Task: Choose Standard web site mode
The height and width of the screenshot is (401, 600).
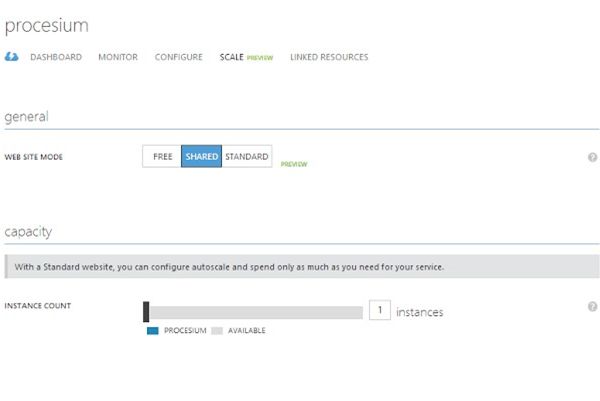Action: pyautogui.click(x=247, y=156)
